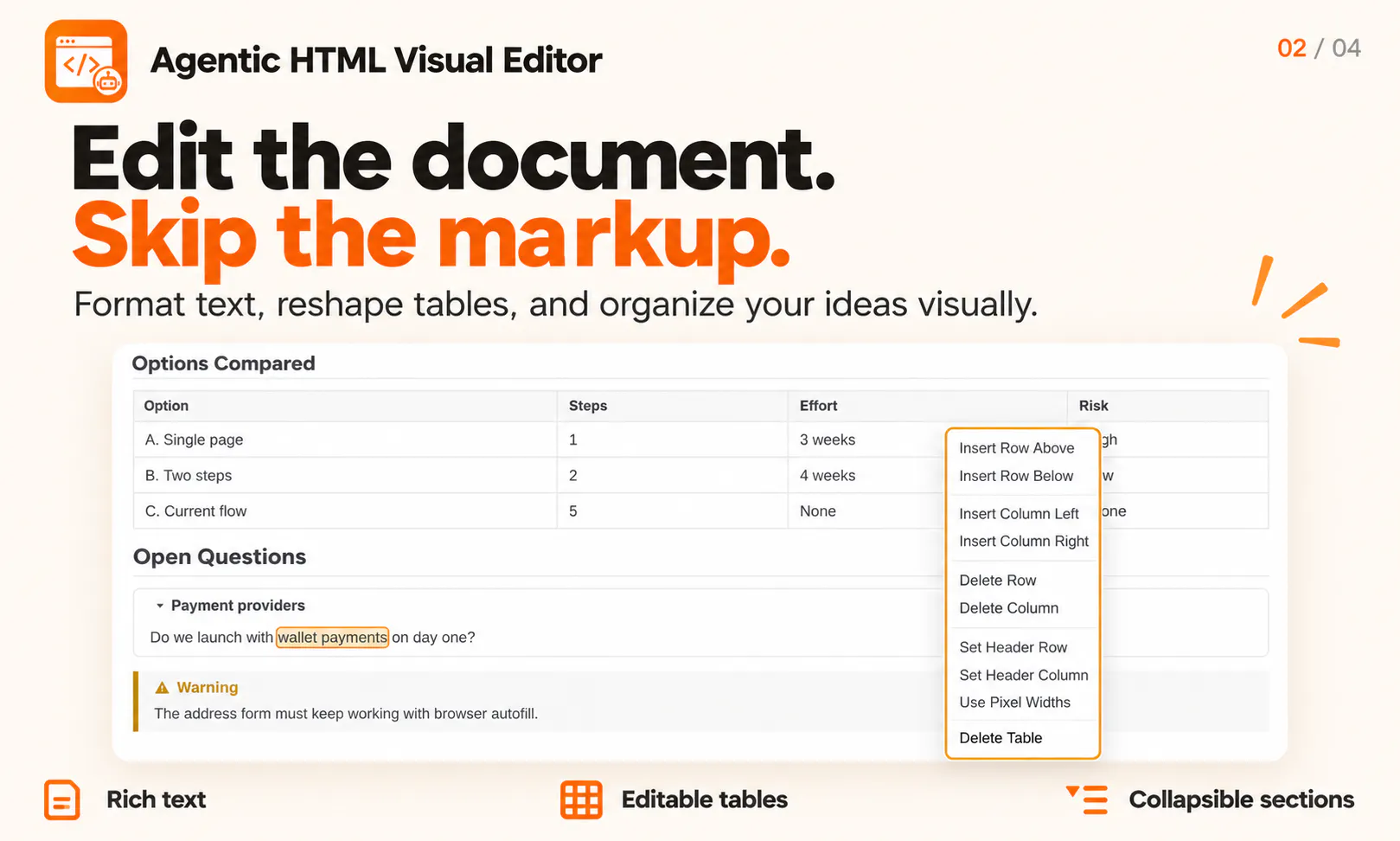
Task: Click the Open Questions heading
Action: point(220,557)
